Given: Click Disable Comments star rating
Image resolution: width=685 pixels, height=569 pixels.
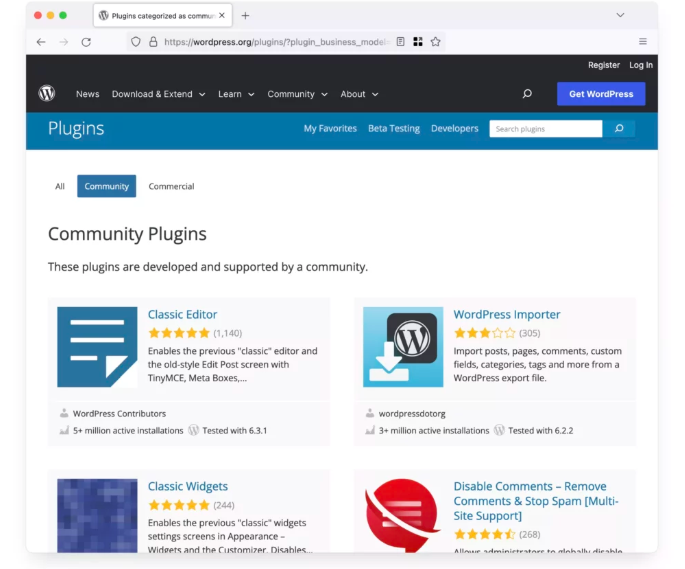Looking at the screenshot, I should 485,534.
